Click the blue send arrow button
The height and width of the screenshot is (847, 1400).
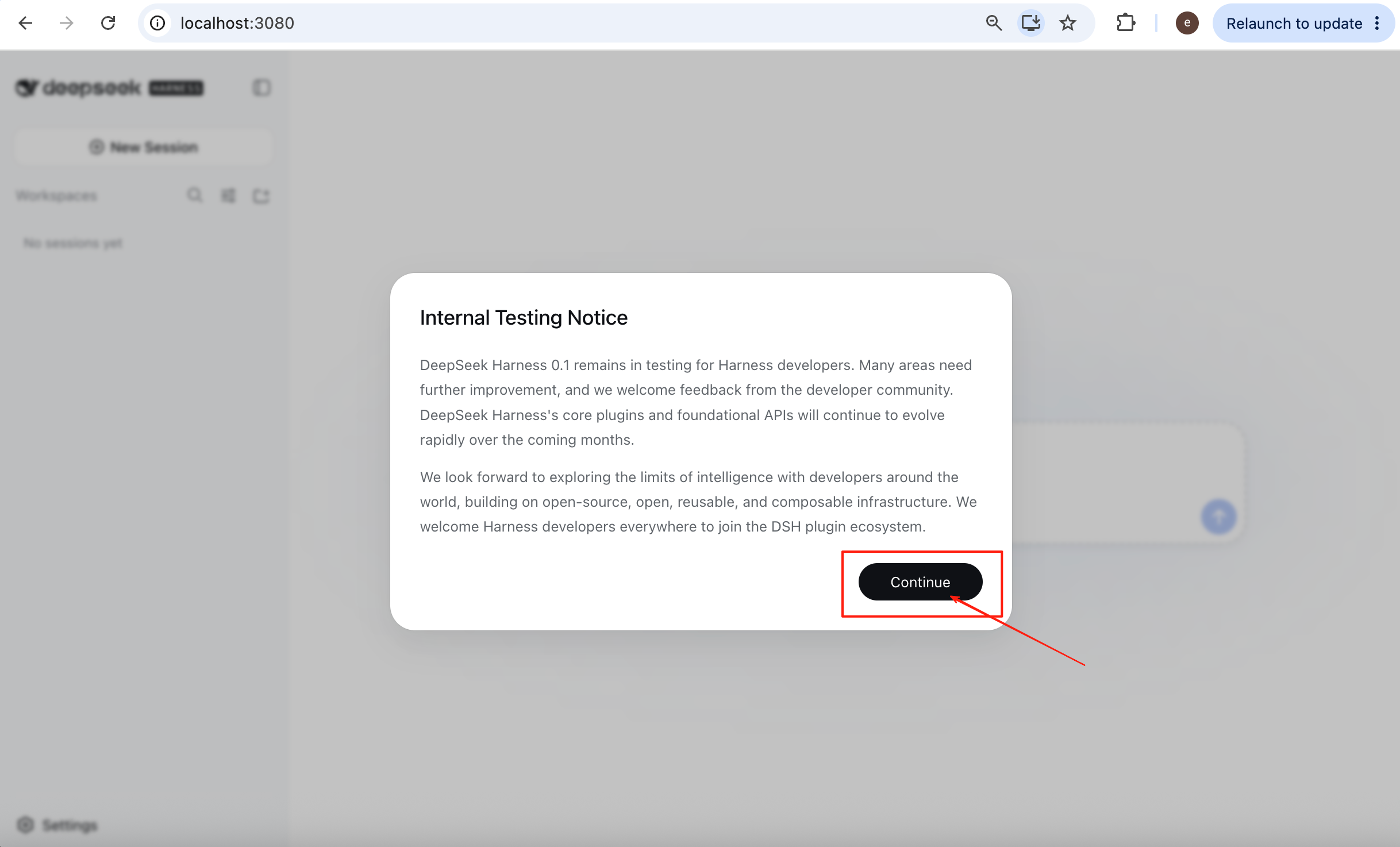1218,517
